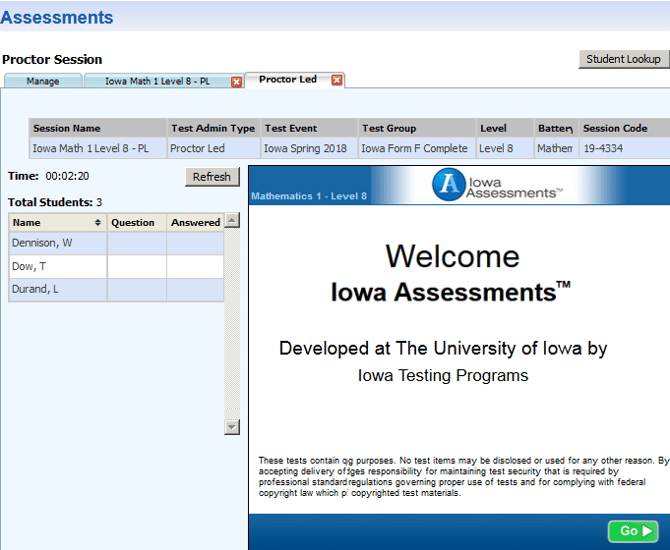The image size is (670, 550).
Task: Click the Iowa Assessments logo icon
Action: (x=448, y=185)
